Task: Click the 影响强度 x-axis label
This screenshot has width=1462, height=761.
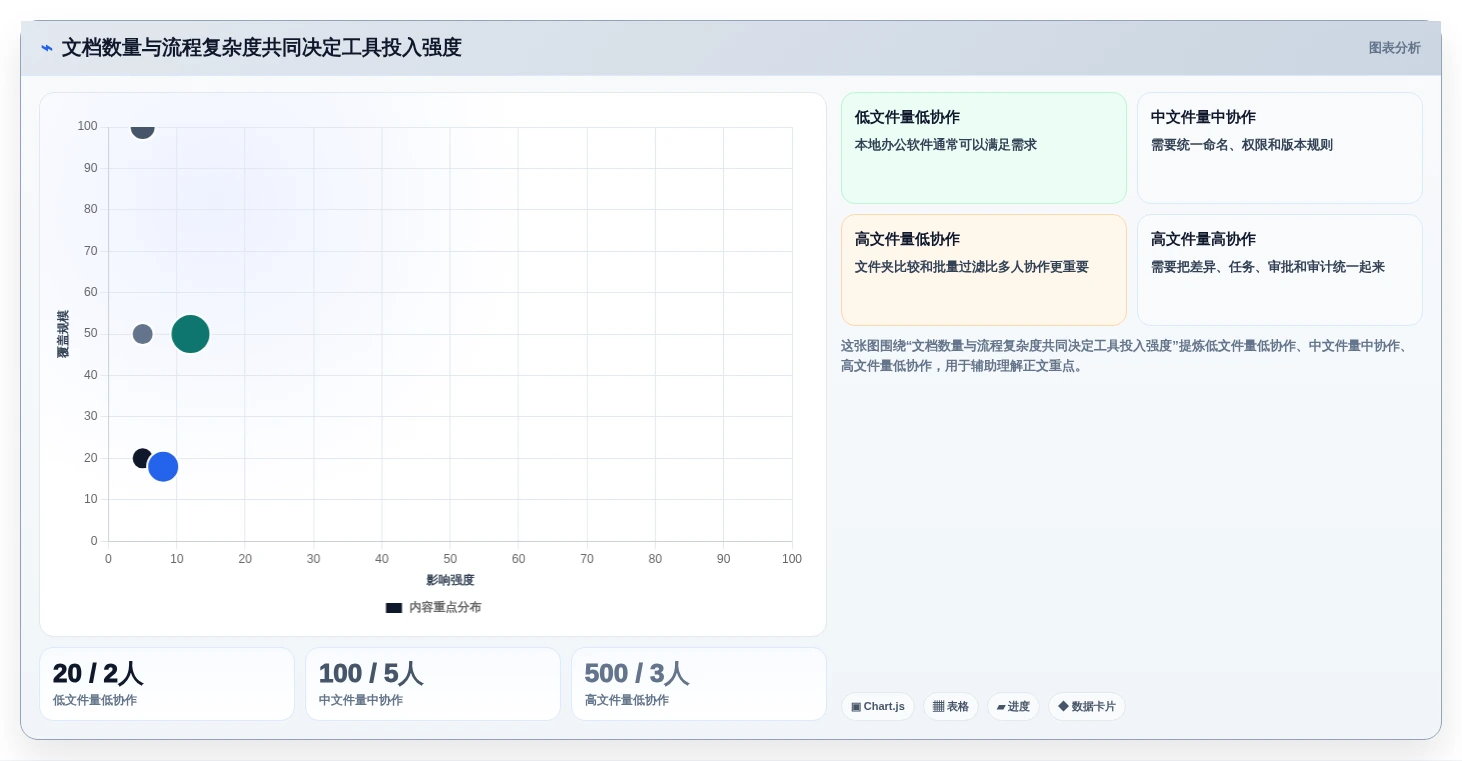Action: pyautogui.click(x=450, y=580)
